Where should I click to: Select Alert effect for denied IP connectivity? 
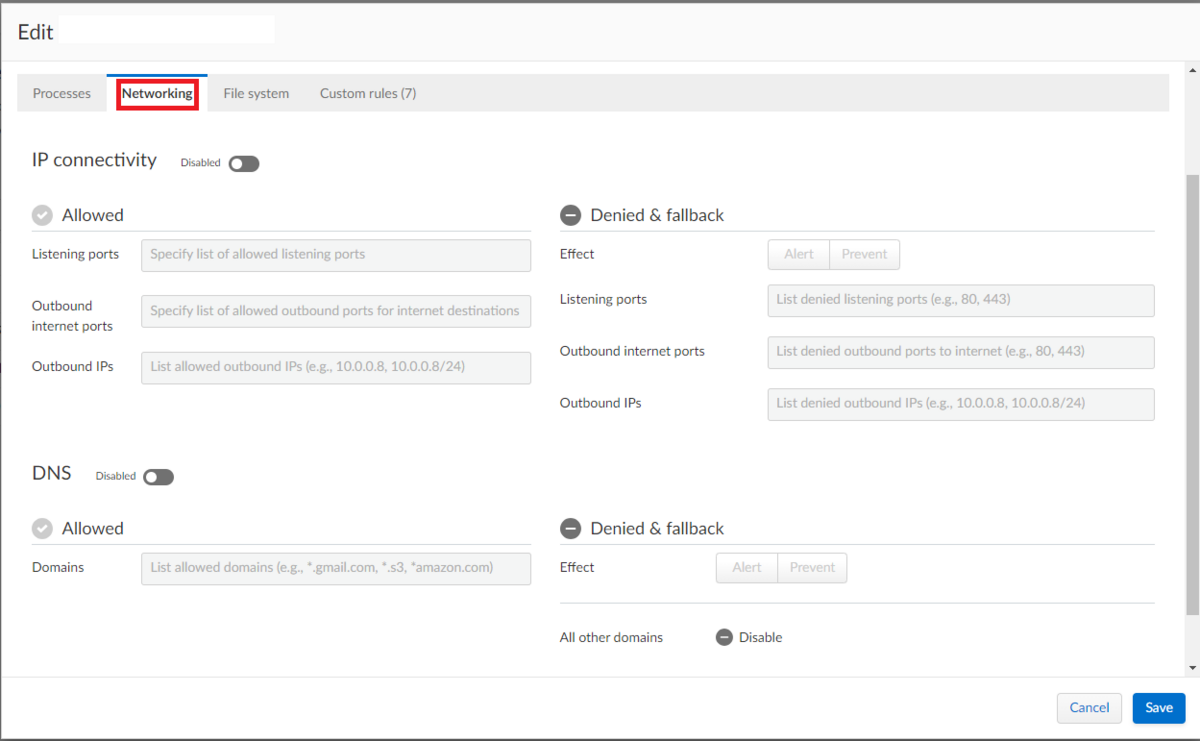point(798,254)
